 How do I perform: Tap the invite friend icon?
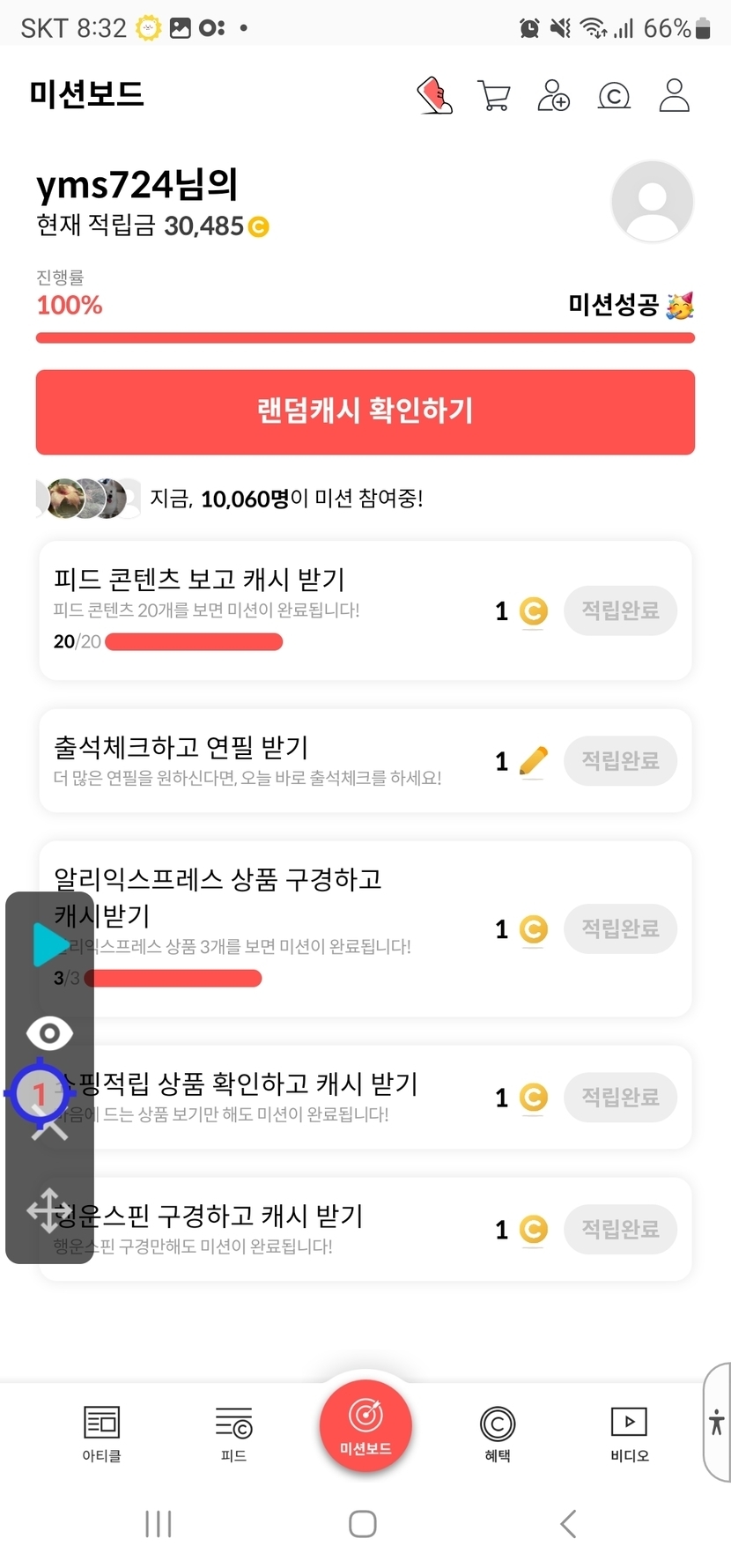click(x=553, y=95)
